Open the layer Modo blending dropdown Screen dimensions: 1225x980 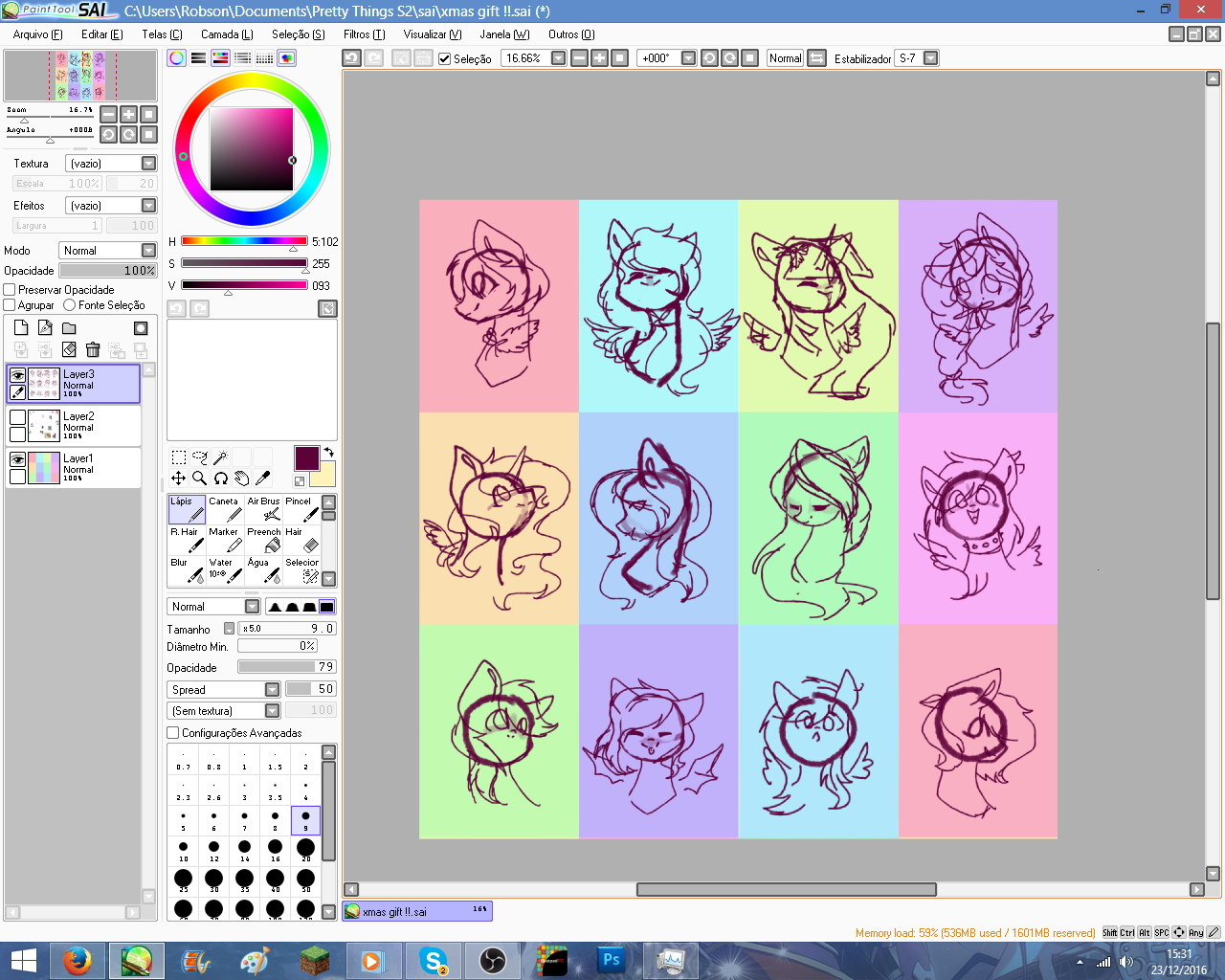(107, 251)
